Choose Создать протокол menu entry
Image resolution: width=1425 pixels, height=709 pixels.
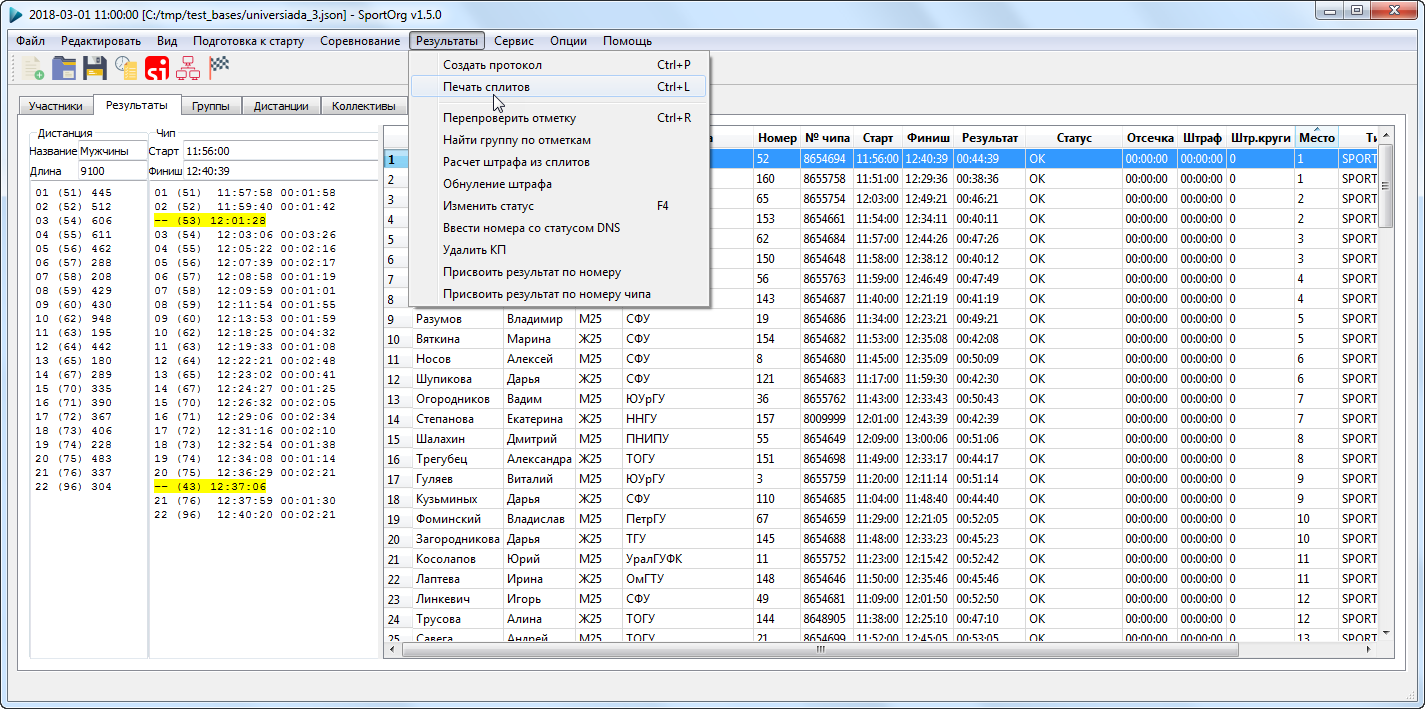[560, 65]
